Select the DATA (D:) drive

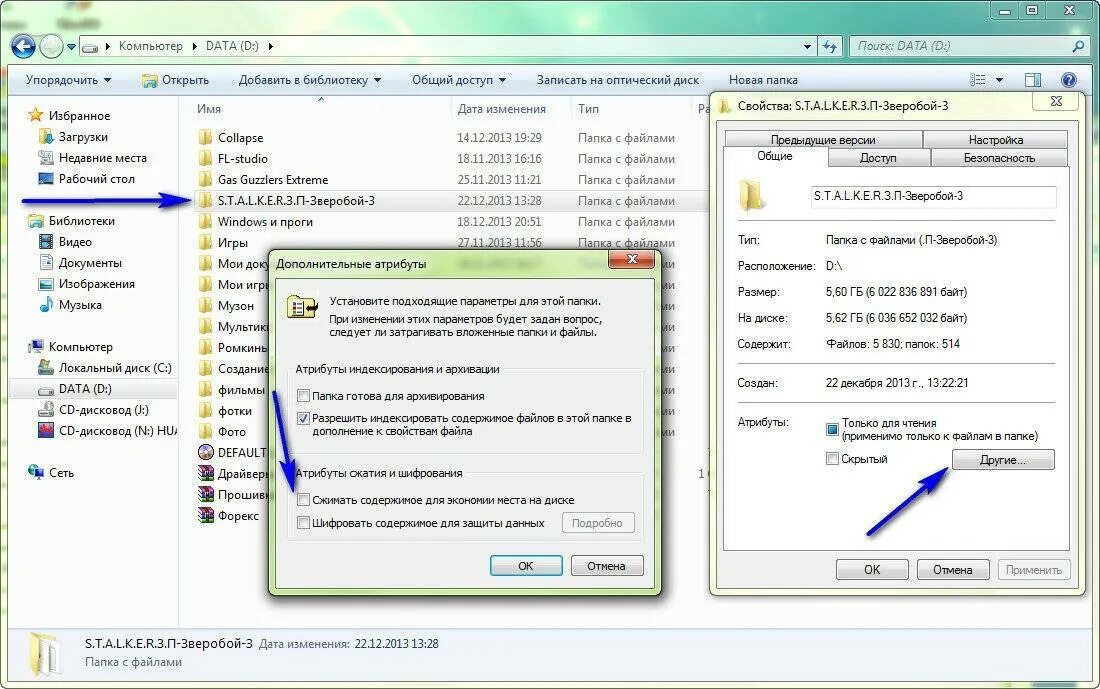click(85, 389)
